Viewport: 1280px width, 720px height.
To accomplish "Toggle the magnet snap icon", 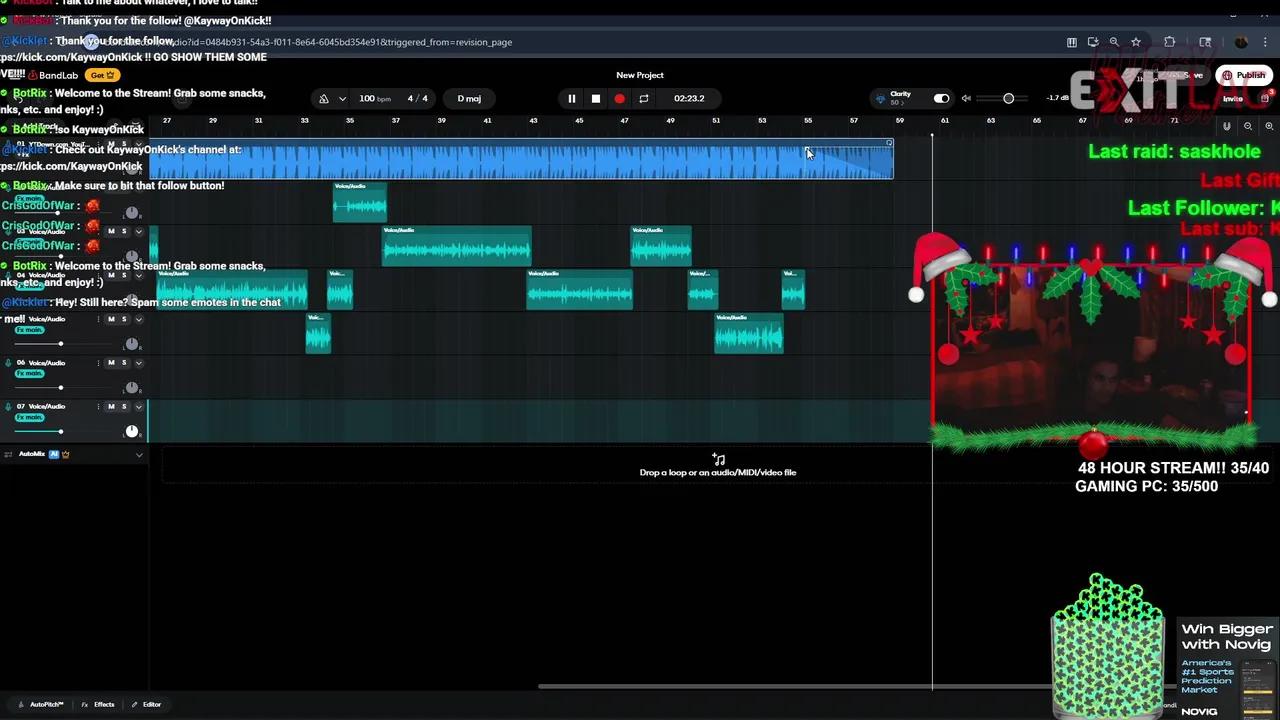I will click(1226, 126).
